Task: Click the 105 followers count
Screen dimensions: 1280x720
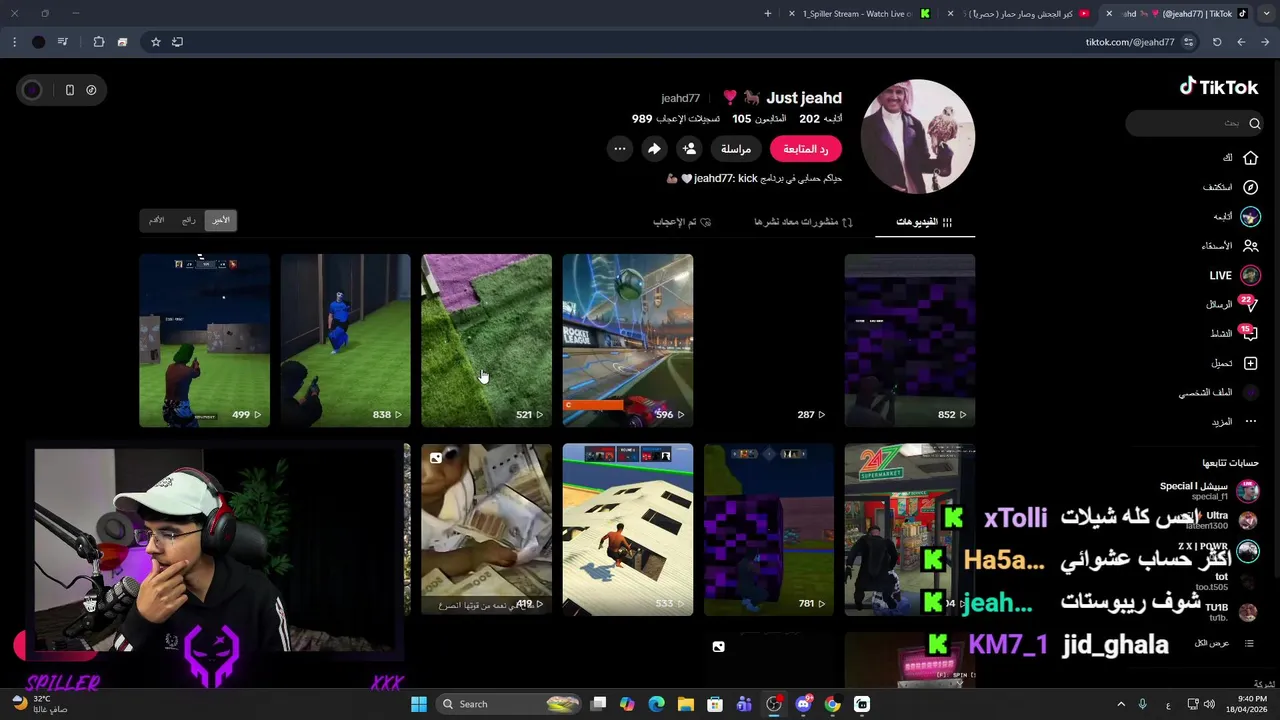Action: [x=759, y=118]
